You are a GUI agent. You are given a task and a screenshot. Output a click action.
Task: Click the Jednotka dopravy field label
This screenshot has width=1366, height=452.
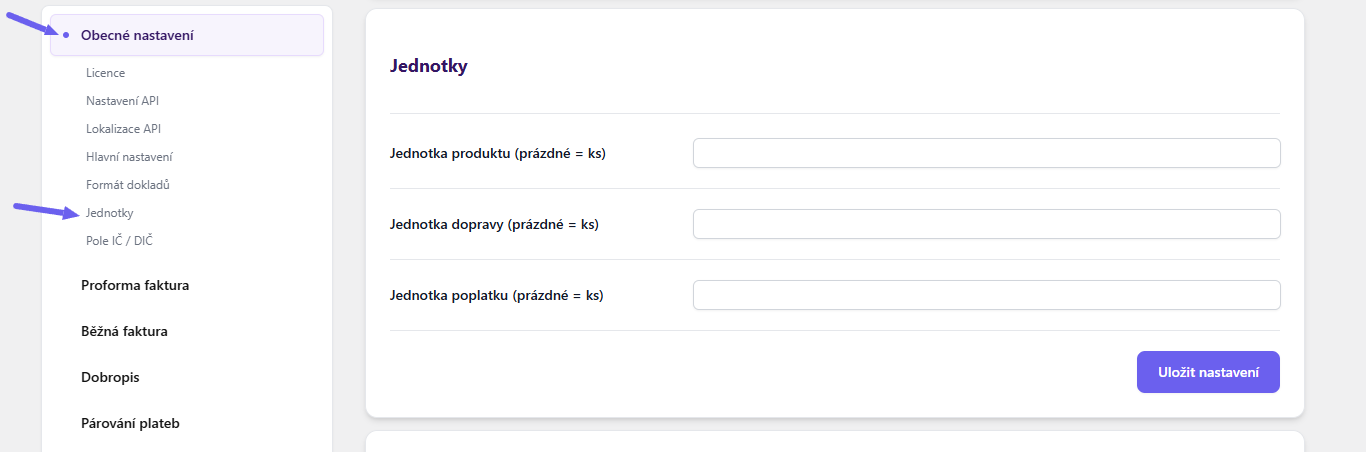[x=494, y=224]
